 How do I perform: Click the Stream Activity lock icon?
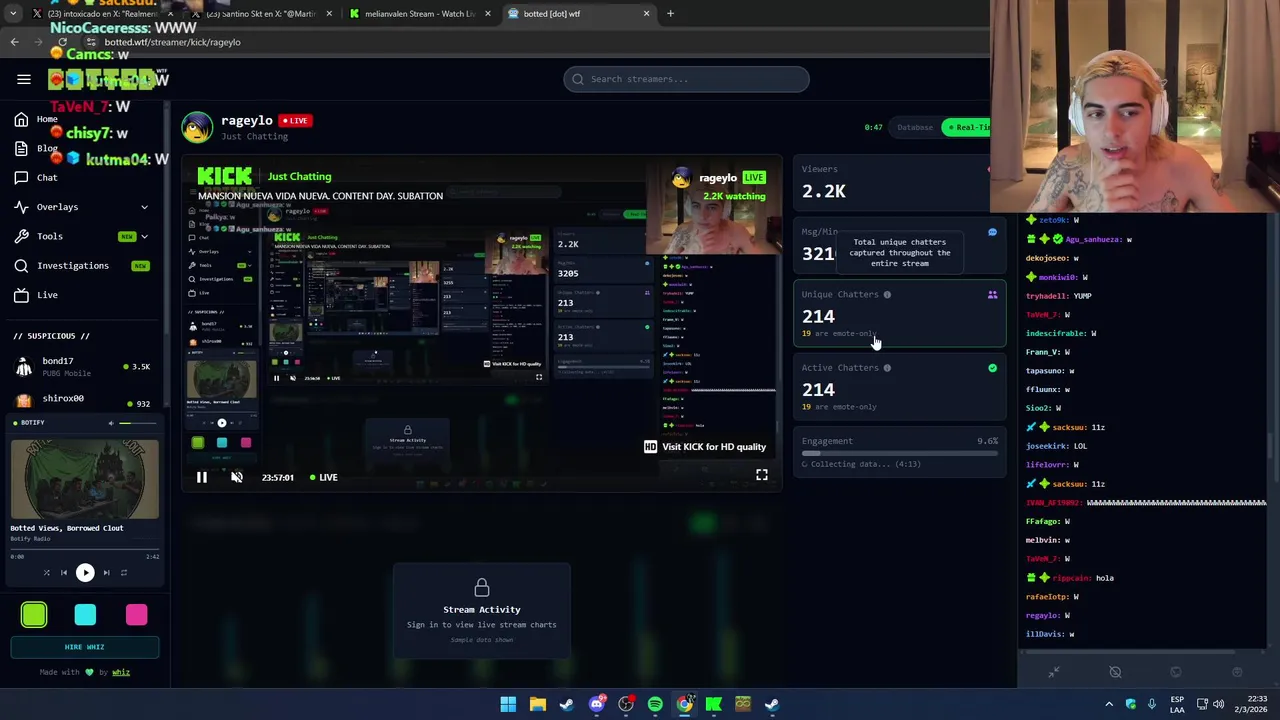(482, 587)
